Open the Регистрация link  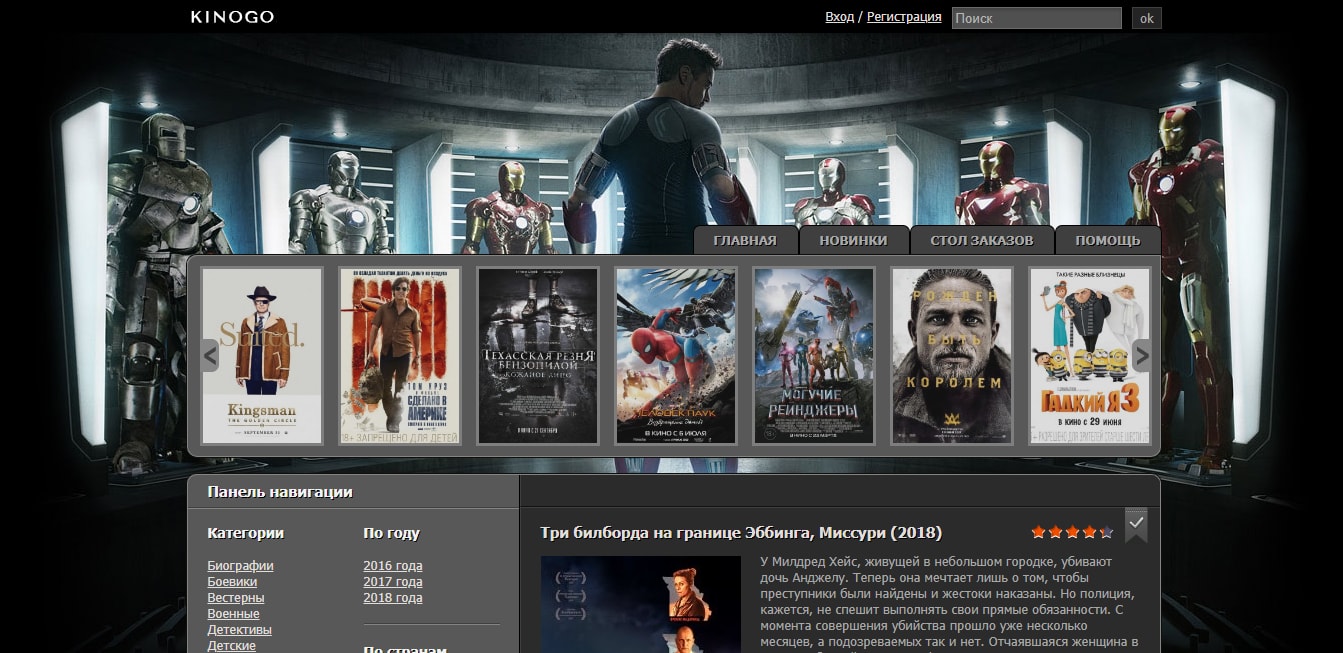coord(904,17)
